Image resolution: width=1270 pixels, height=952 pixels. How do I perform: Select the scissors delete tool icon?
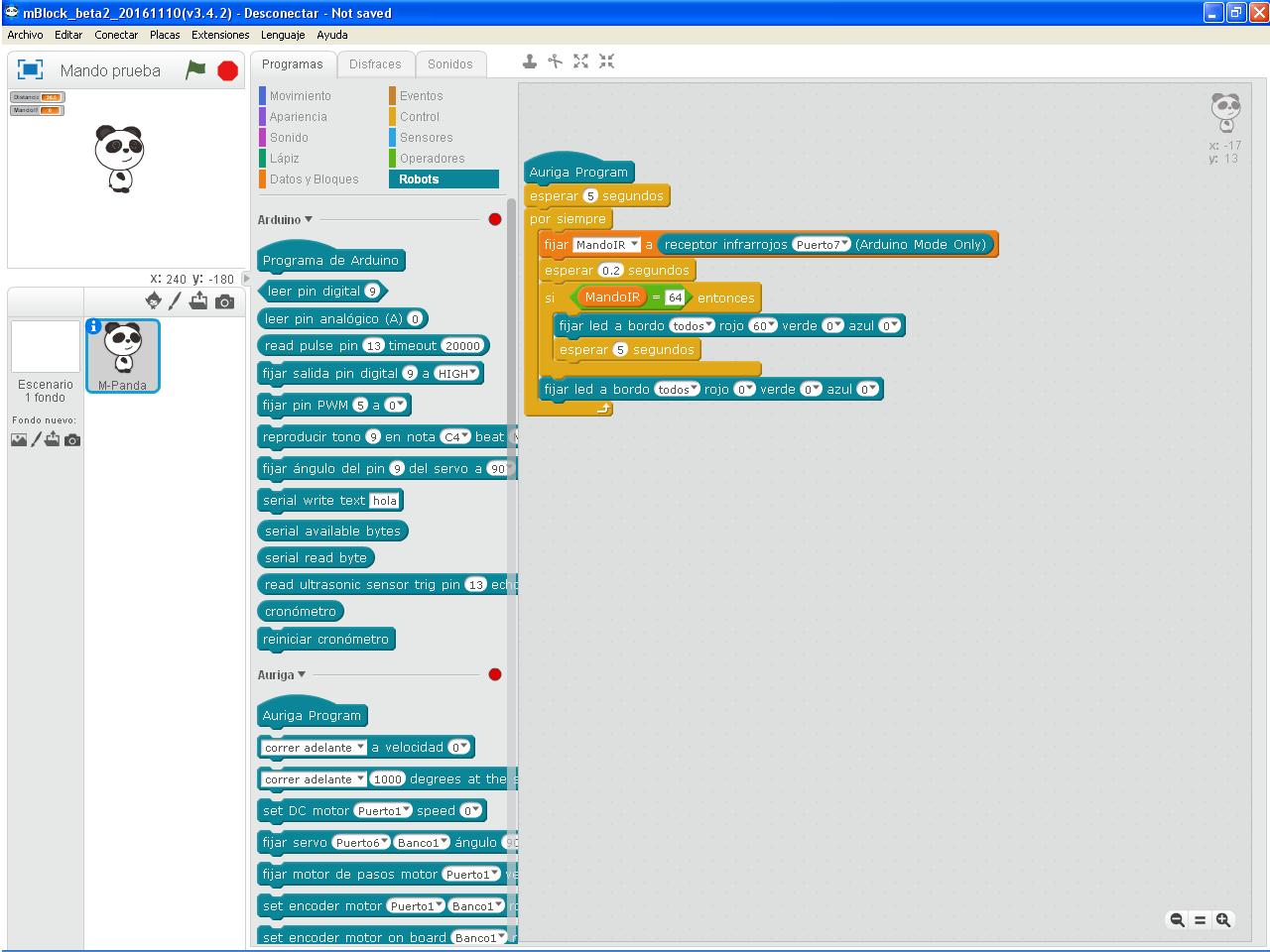556,61
